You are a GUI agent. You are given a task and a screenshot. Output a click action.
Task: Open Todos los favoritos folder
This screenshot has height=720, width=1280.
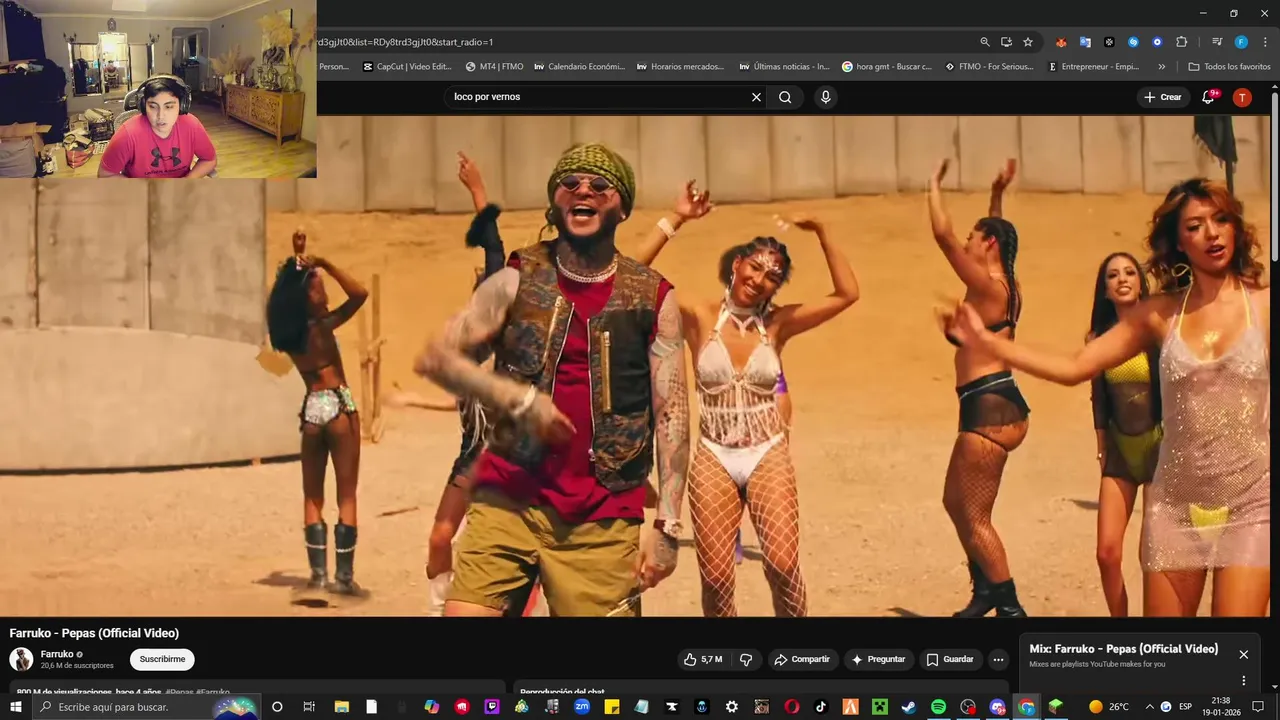point(1229,67)
